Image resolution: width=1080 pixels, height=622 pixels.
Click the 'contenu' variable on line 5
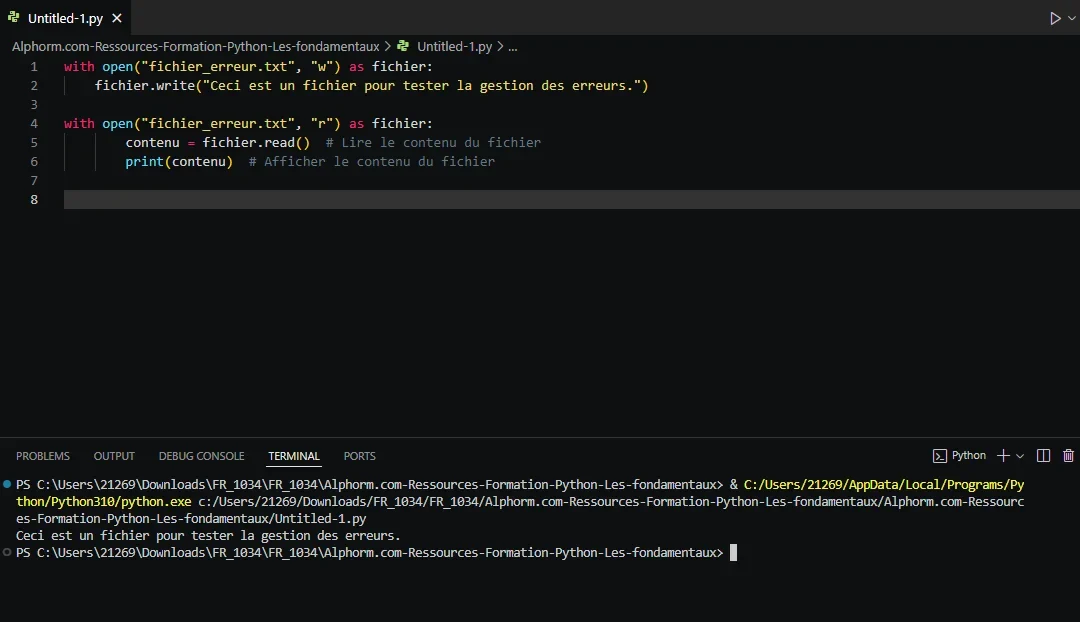[152, 143]
